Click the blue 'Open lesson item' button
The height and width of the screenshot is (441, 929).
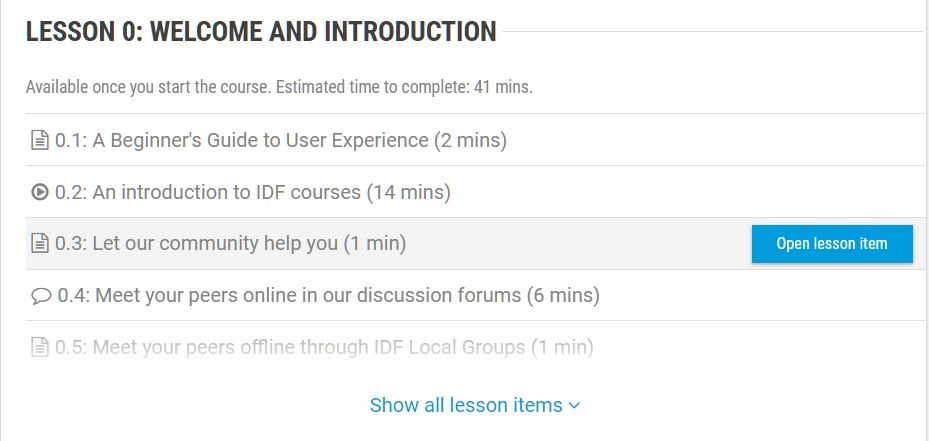point(832,244)
